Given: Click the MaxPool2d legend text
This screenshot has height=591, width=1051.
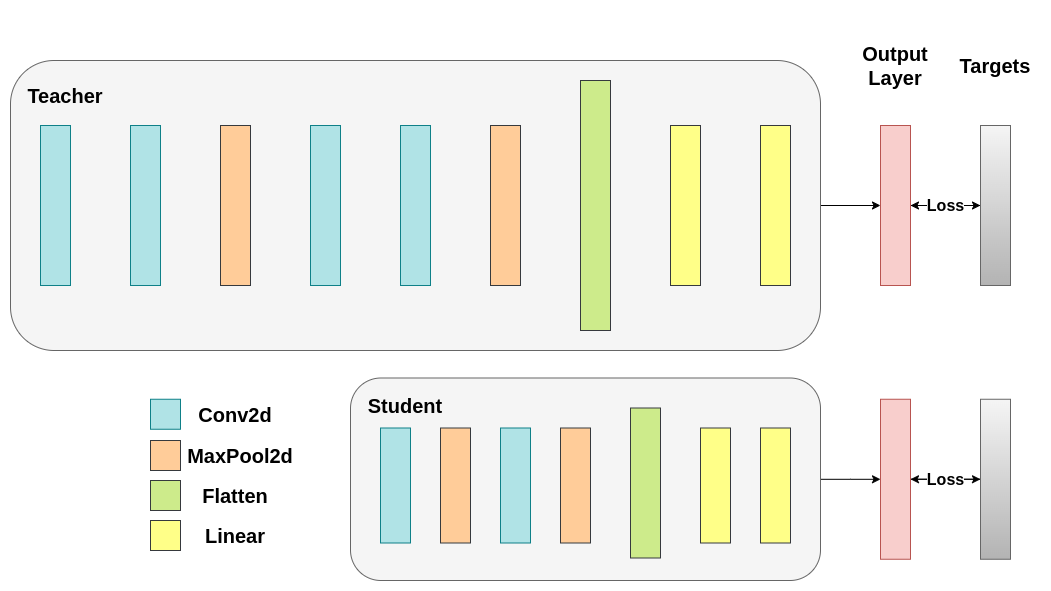Looking at the screenshot, I should click(x=240, y=456).
